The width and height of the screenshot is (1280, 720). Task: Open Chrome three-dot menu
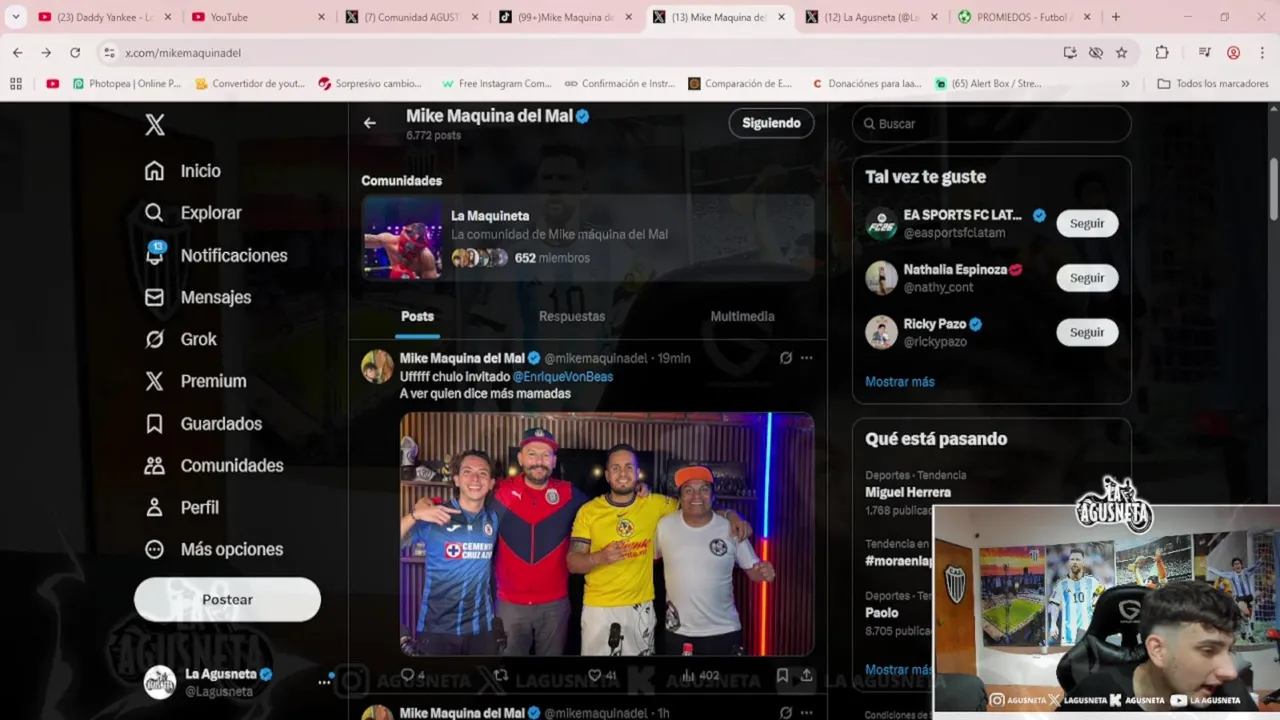point(1263,52)
